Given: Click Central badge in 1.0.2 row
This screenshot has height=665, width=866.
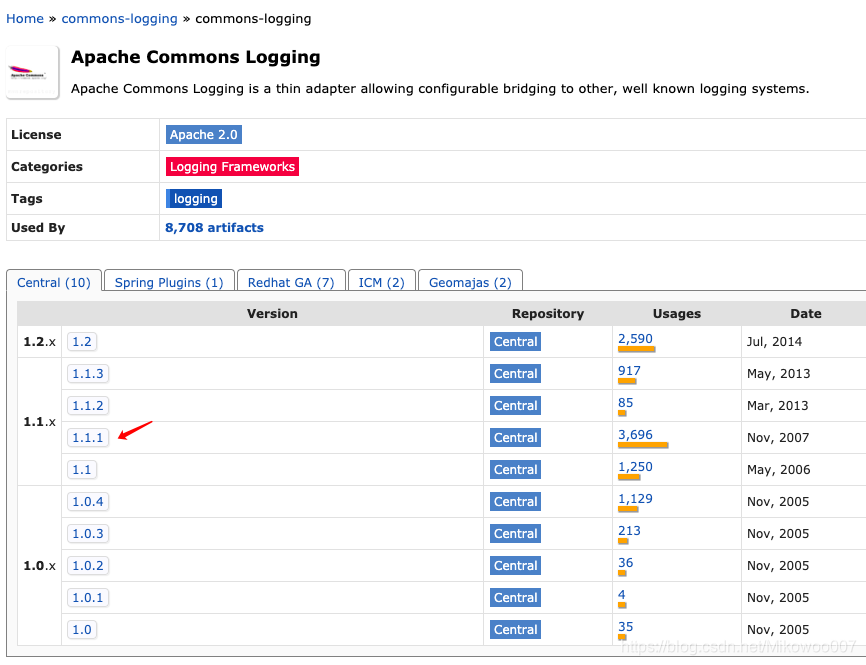Looking at the screenshot, I should tap(515, 566).
